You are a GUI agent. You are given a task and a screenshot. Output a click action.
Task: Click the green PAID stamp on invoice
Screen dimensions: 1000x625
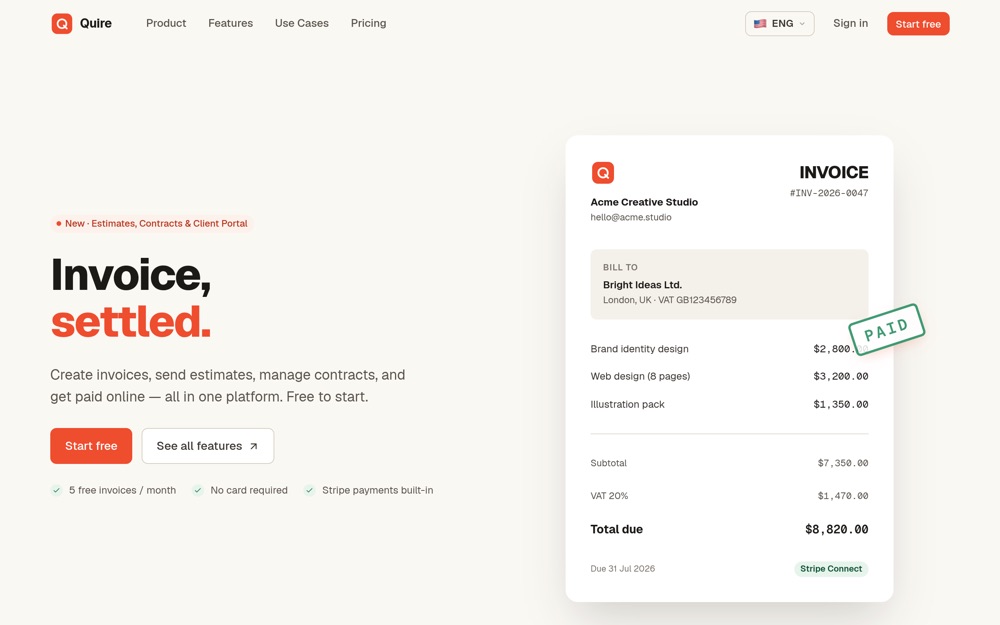coord(886,329)
